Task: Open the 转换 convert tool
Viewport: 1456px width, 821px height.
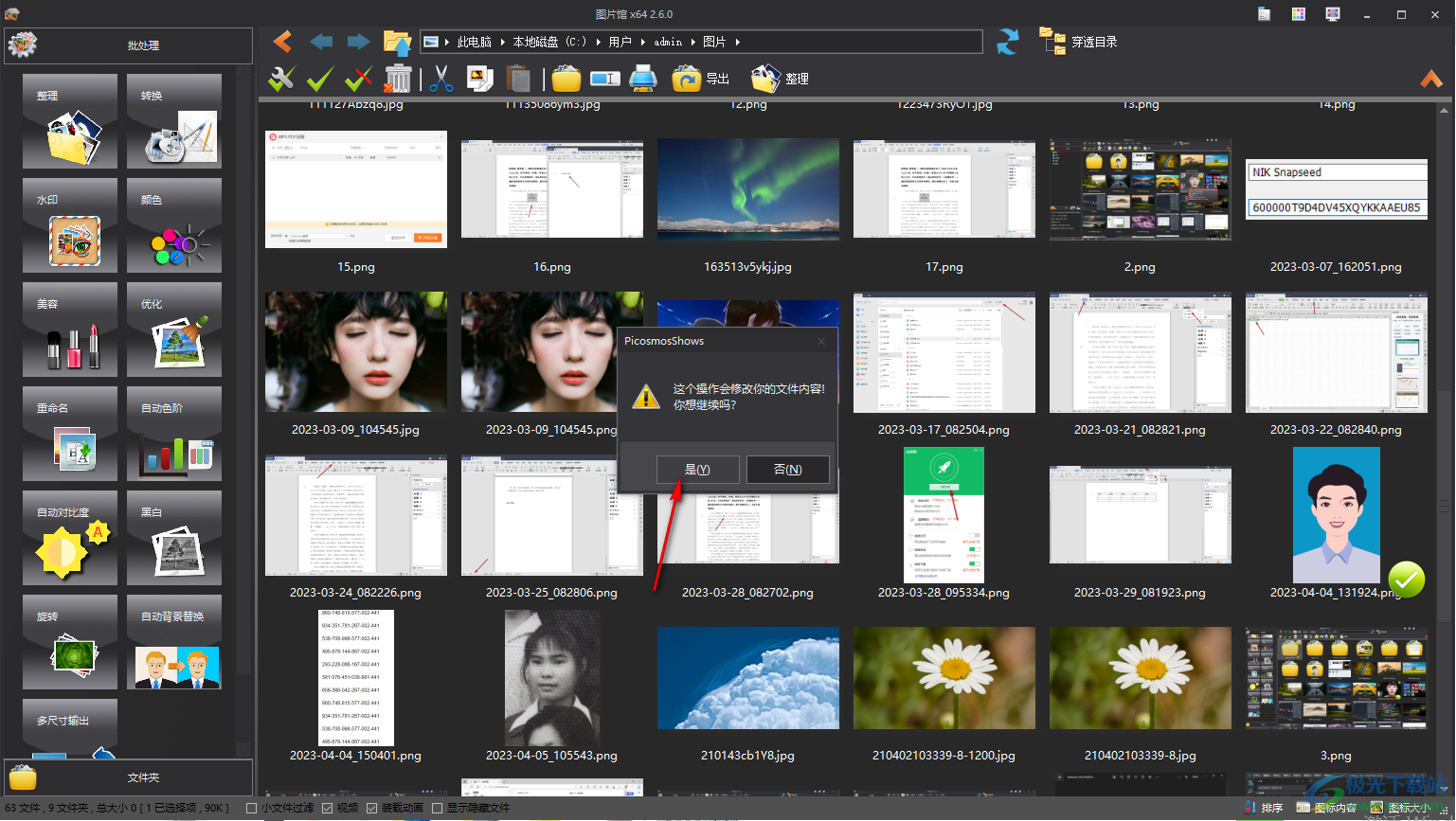Action: [174, 122]
